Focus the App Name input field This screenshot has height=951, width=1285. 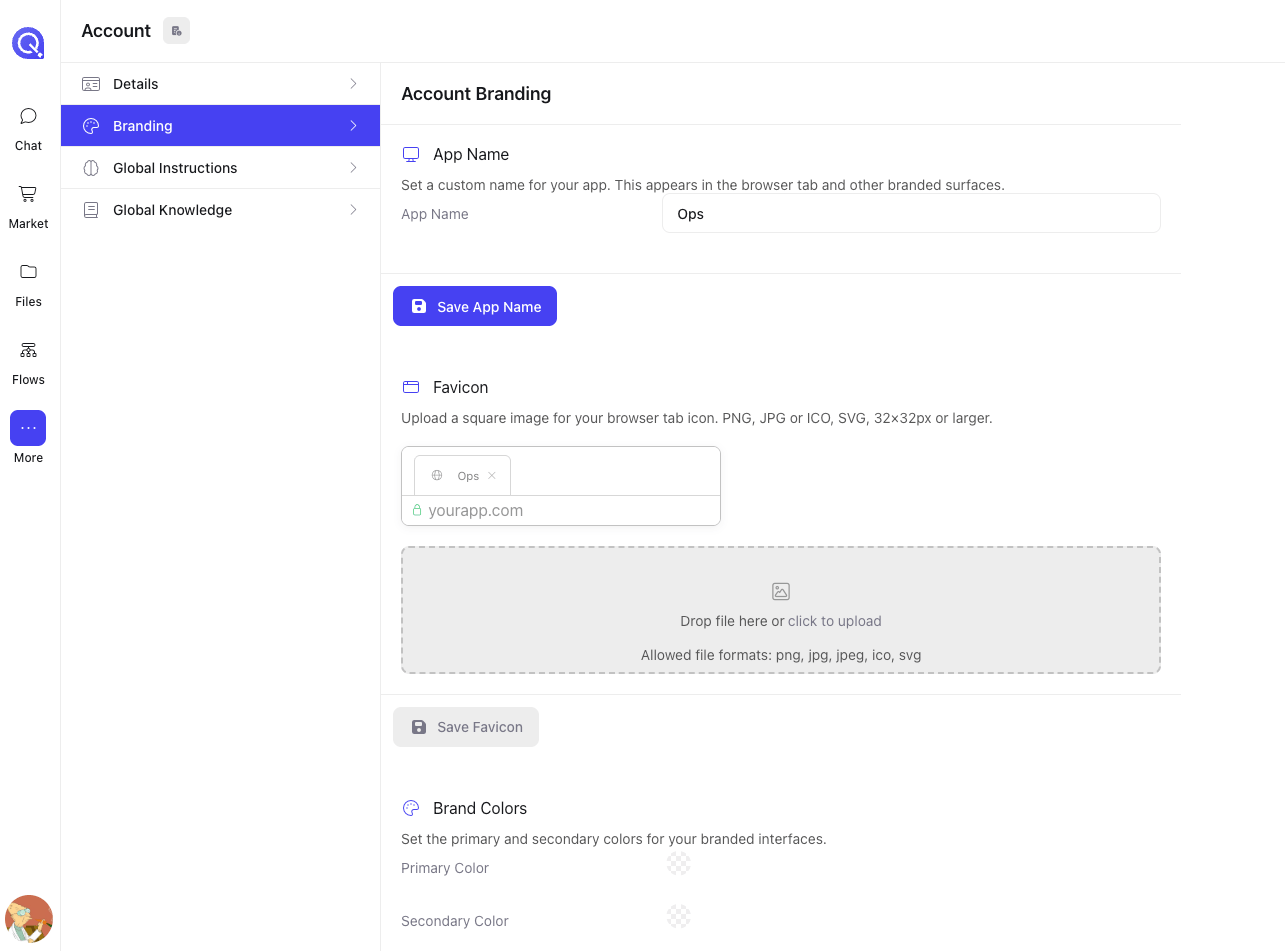pyautogui.click(x=911, y=214)
